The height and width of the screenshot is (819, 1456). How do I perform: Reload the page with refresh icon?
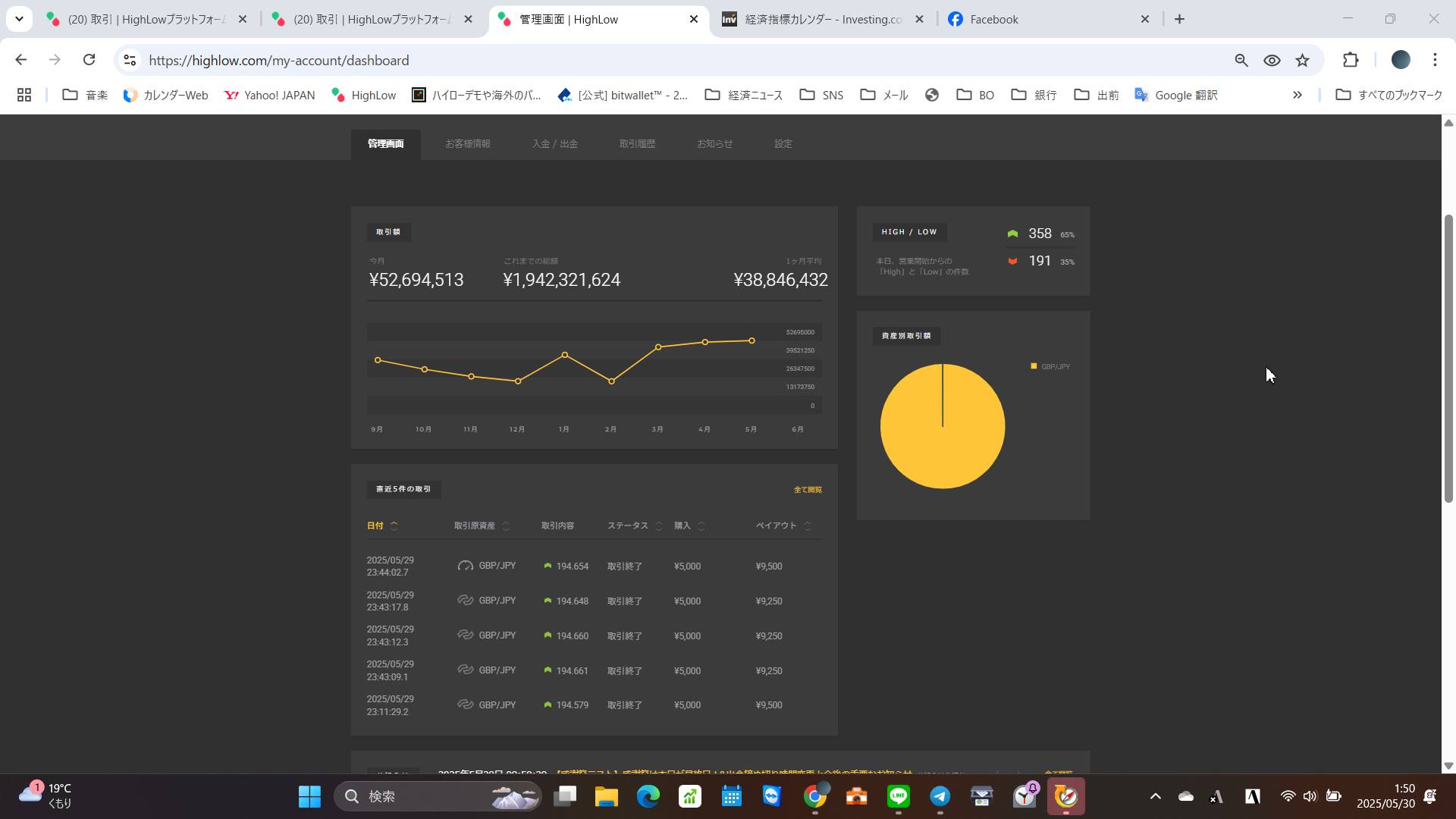89,60
